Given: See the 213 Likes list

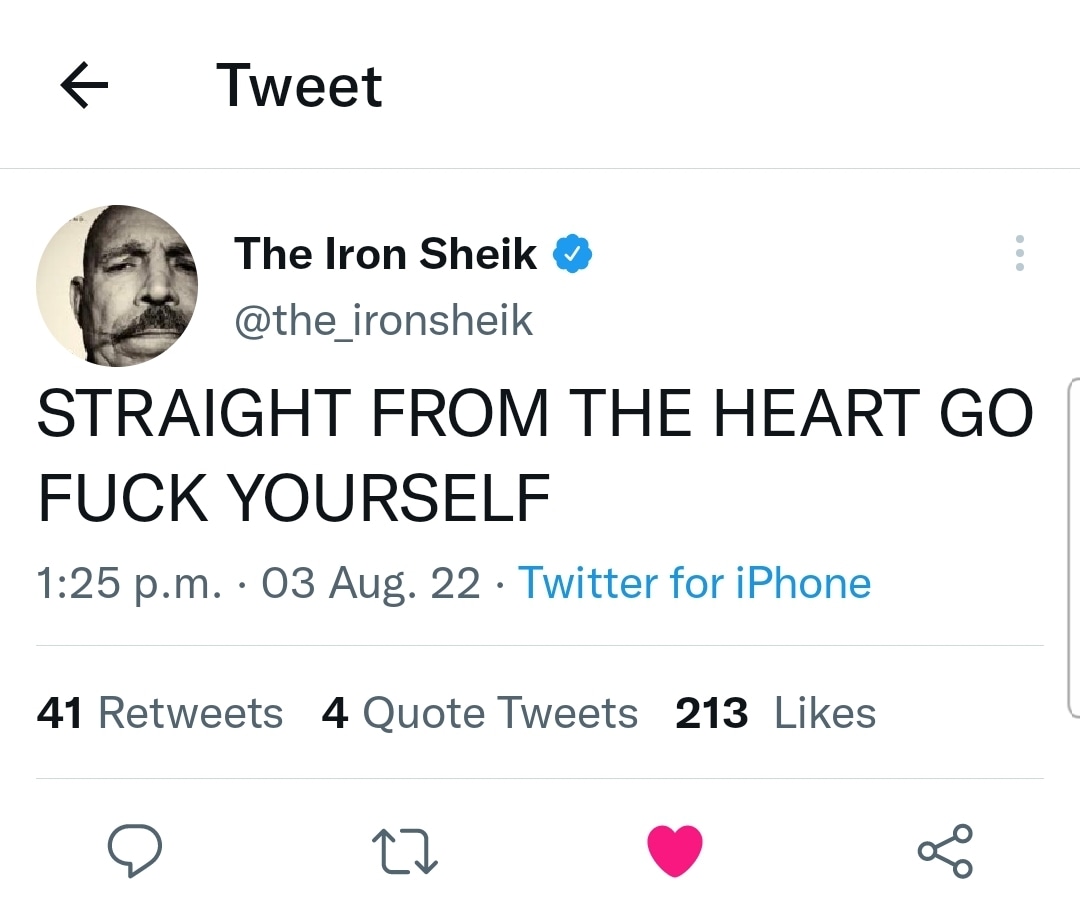Looking at the screenshot, I should coord(776,714).
